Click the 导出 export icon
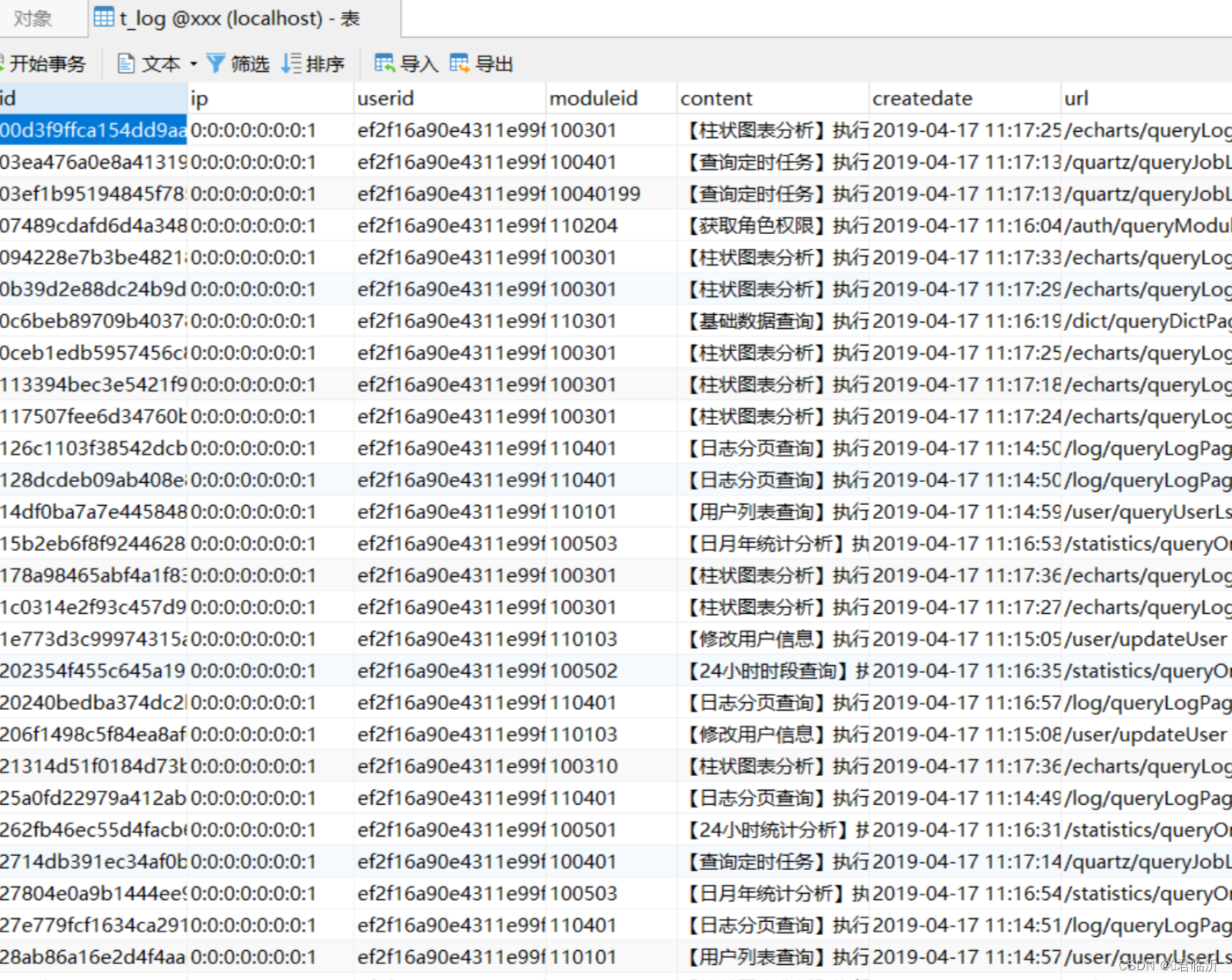The height and width of the screenshot is (980, 1232). click(459, 63)
